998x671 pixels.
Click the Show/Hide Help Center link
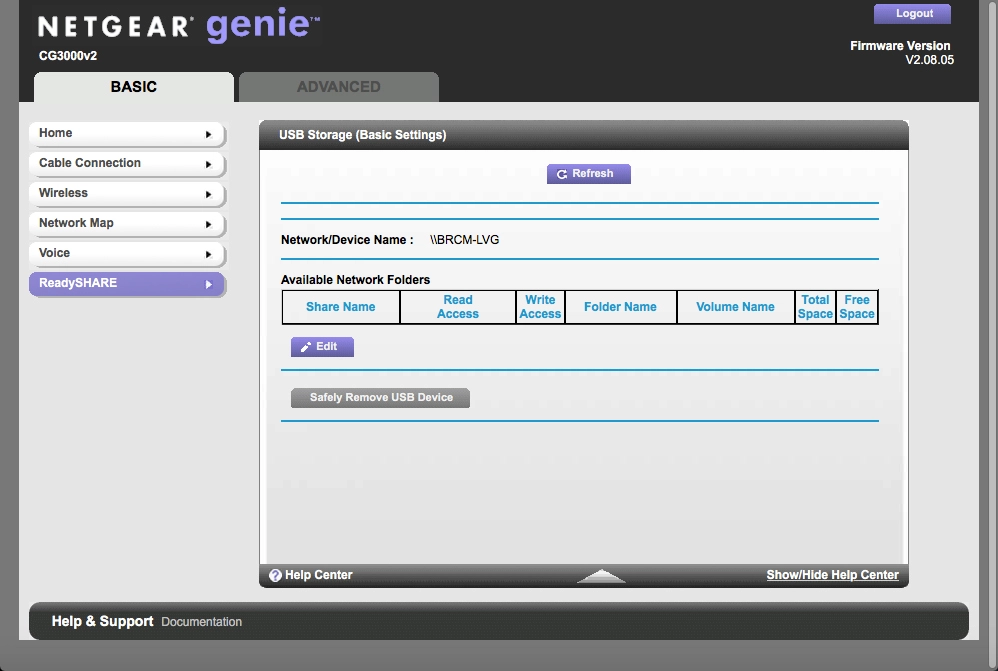coord(832,575)
